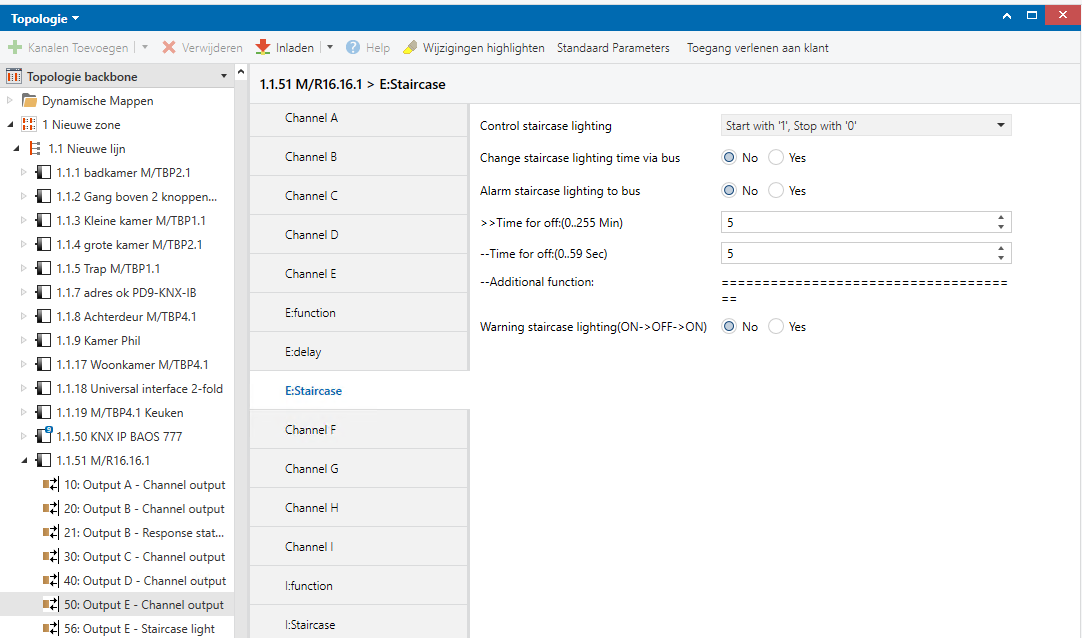Click the Time for off seconds input field
The image size is (1082, 638).
pos(855,254)
